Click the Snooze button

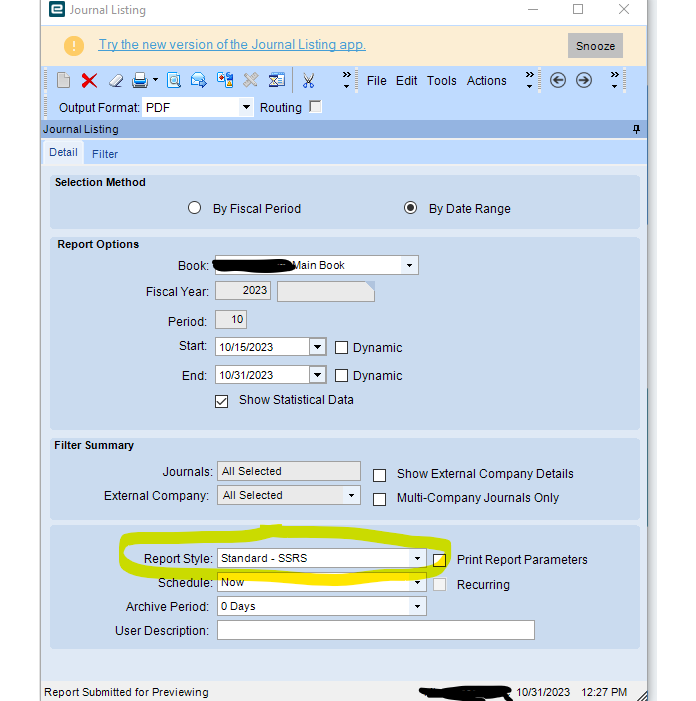595,46
